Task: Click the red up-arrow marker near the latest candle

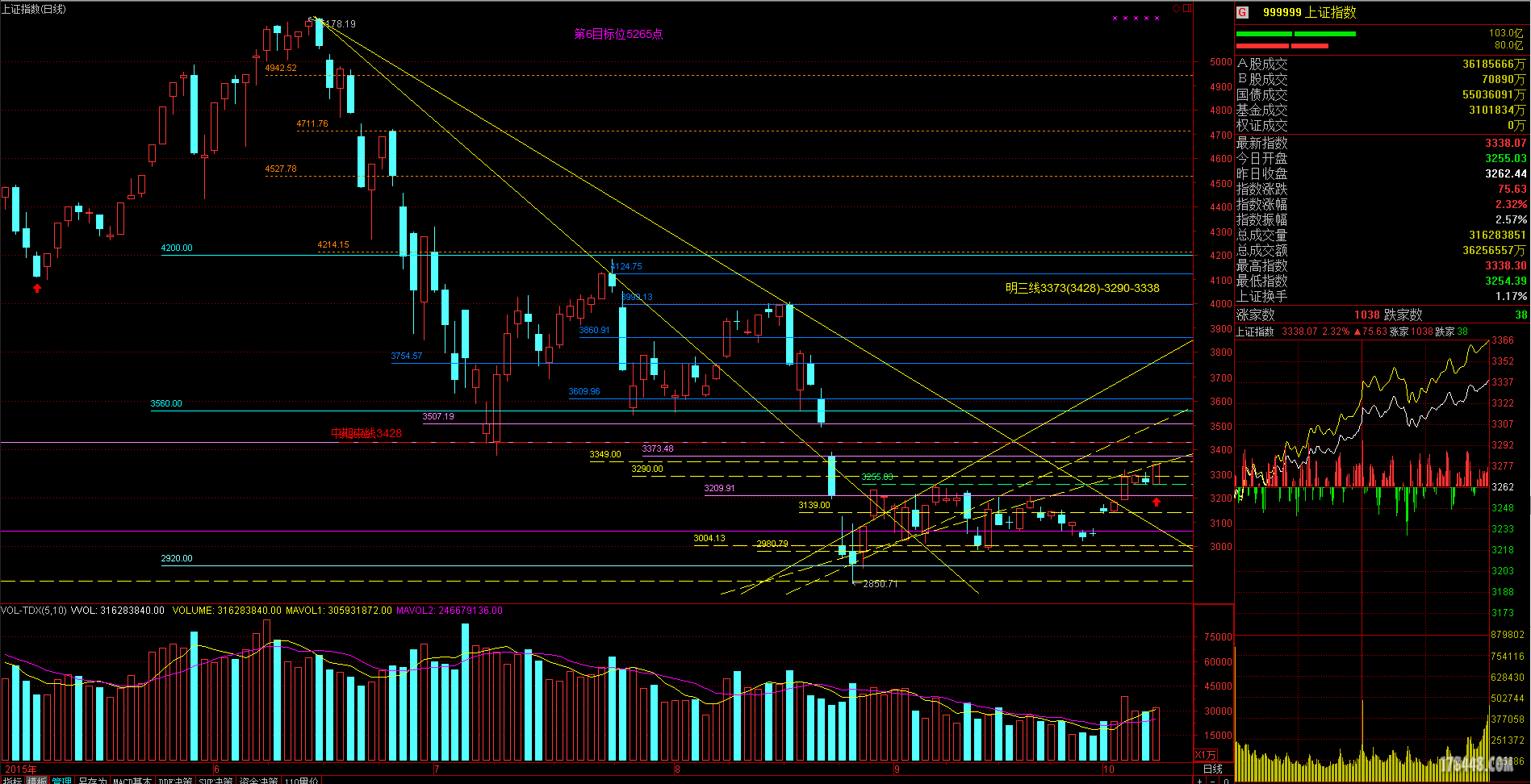Action: click(1157, 502)
